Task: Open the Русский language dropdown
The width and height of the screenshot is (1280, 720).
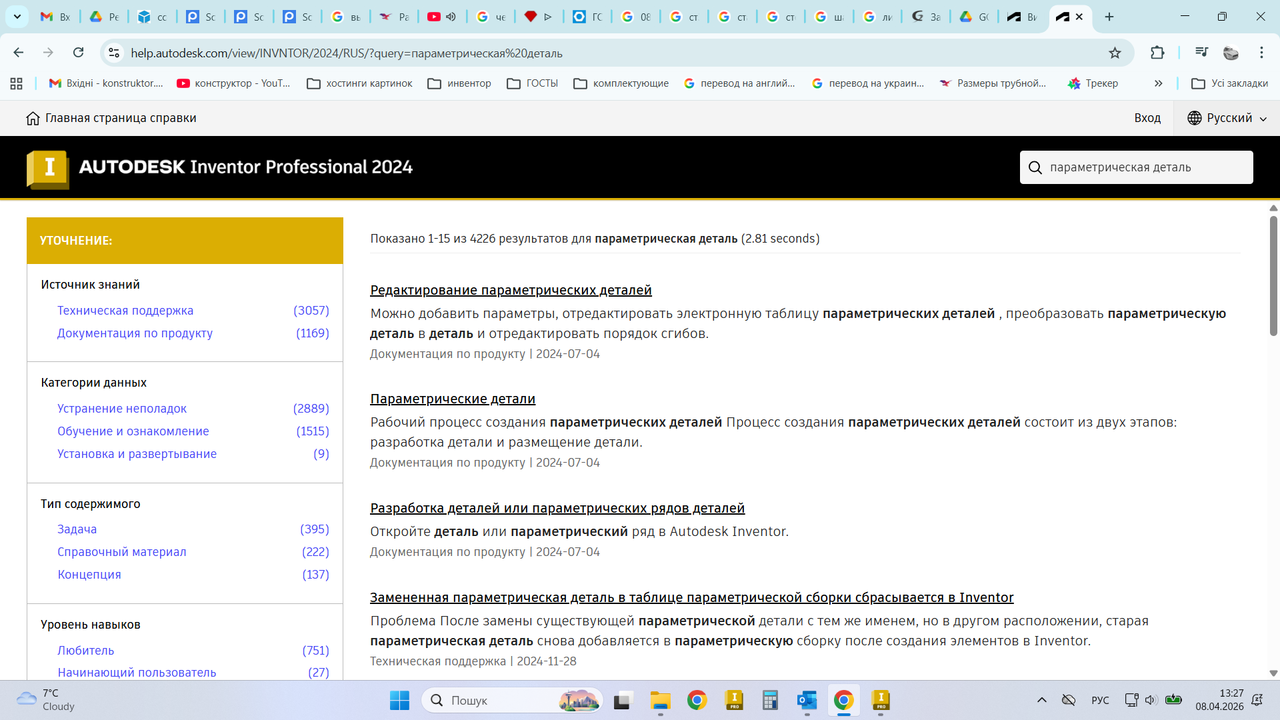Action: click(1227, 118)
